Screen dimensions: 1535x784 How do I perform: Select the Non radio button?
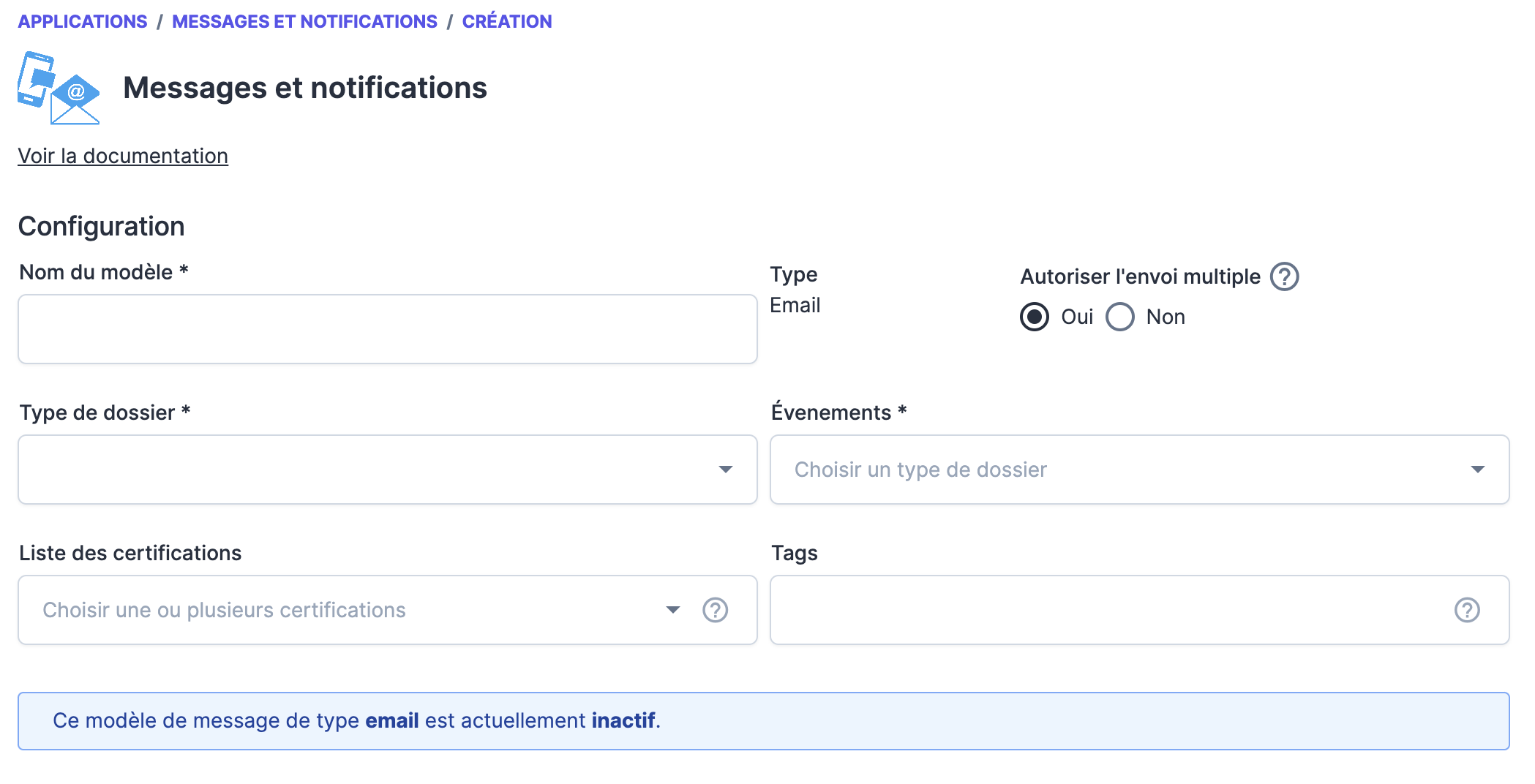pyautogui.click(x=1119, y=317)
